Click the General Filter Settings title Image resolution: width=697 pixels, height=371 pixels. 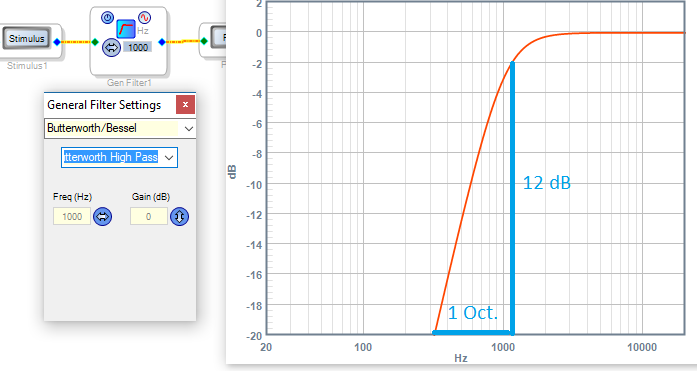pos(104,105)
